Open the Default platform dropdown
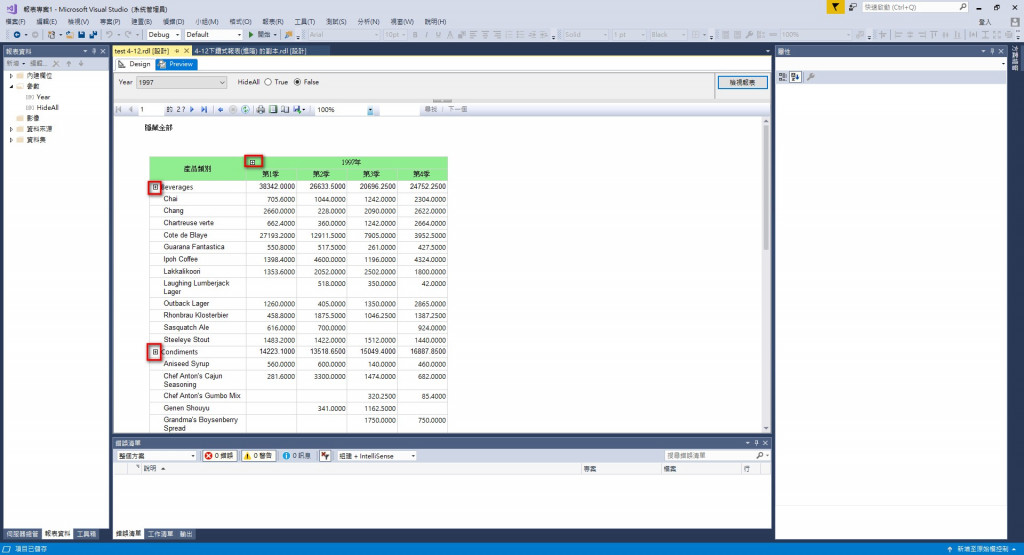 coord(214,35)
